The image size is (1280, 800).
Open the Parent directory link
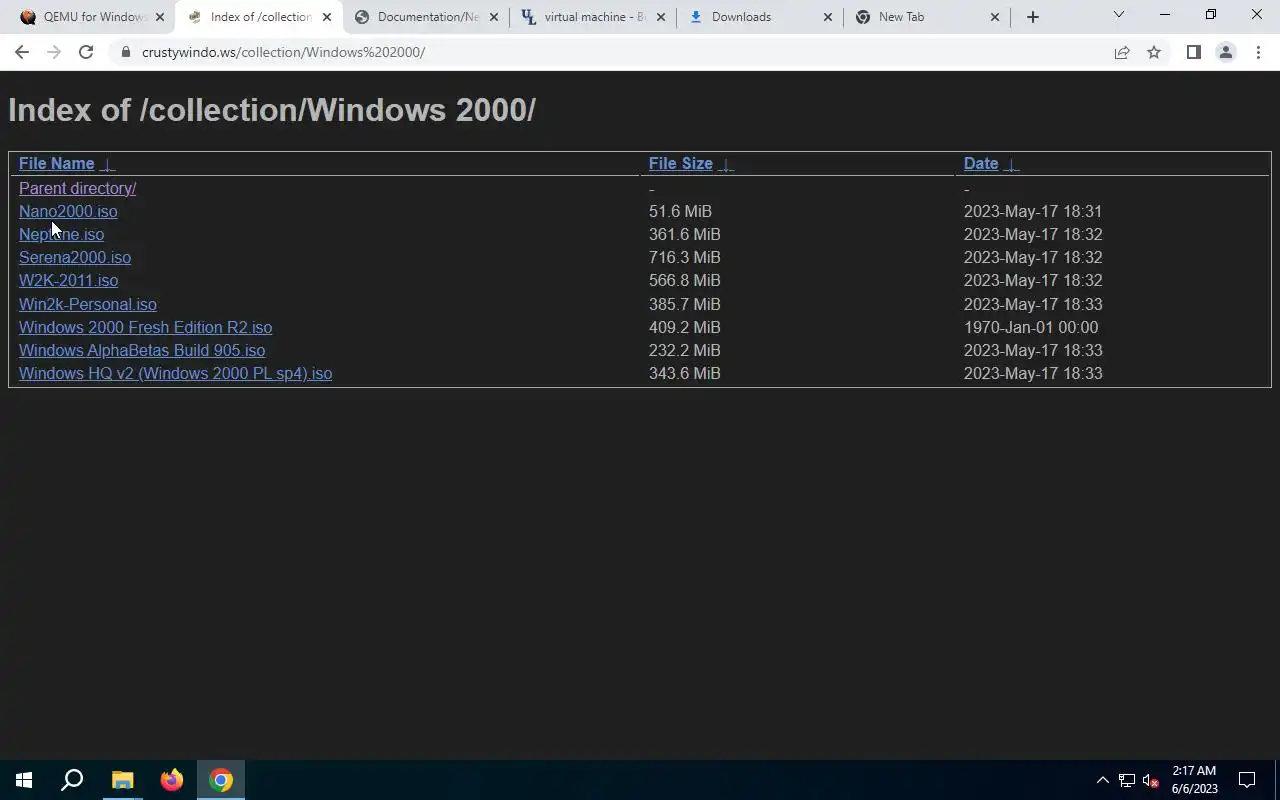click(77, 188)
